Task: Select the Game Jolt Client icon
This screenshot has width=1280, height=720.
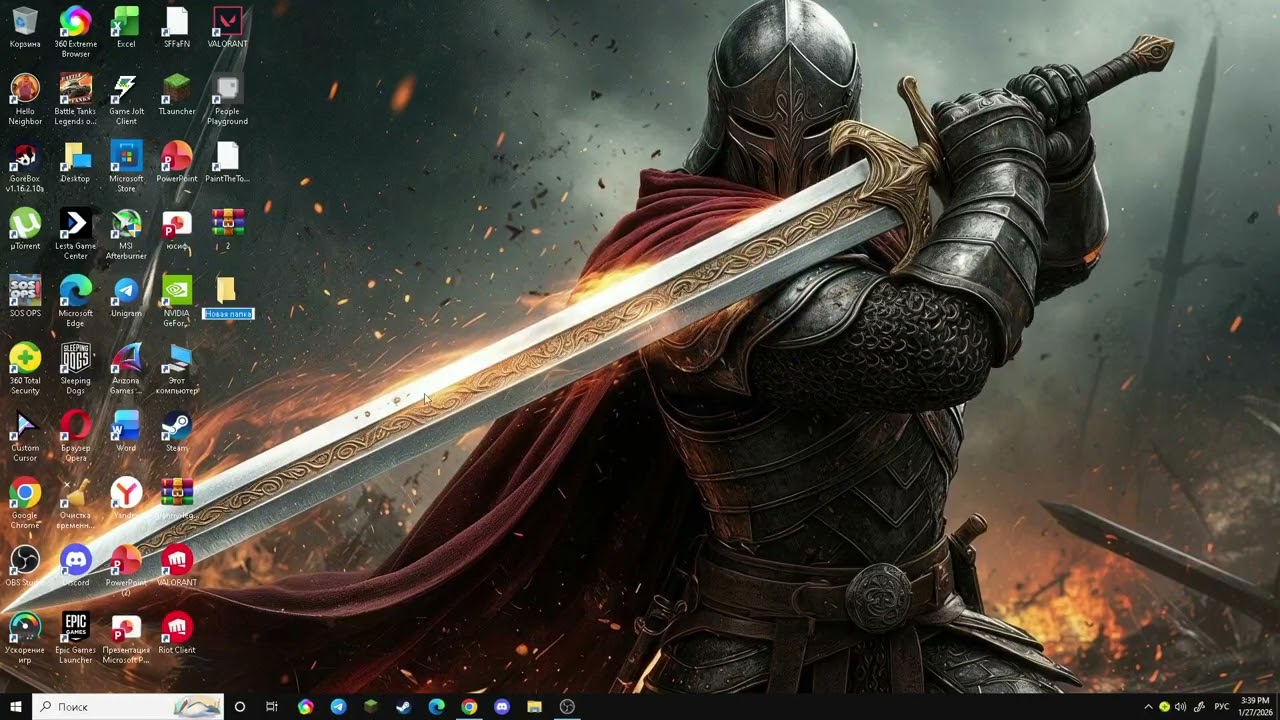Action: [x=126, y=88]
